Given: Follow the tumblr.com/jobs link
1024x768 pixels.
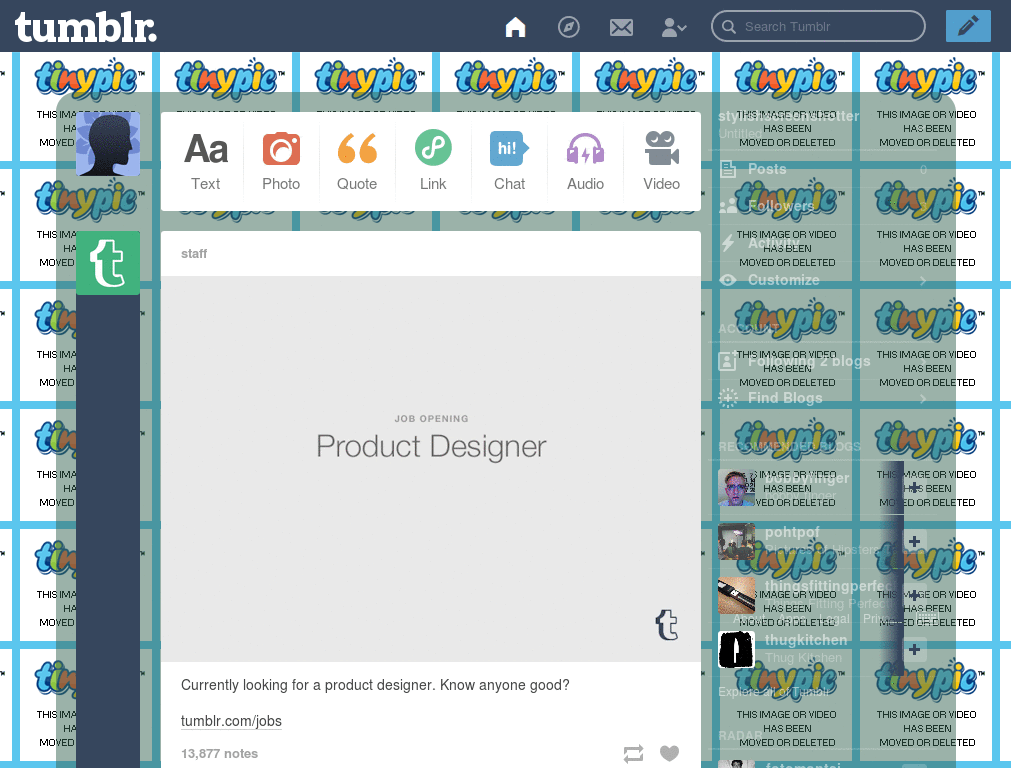Looking at the screenshot, I should [x=231, y=721].
